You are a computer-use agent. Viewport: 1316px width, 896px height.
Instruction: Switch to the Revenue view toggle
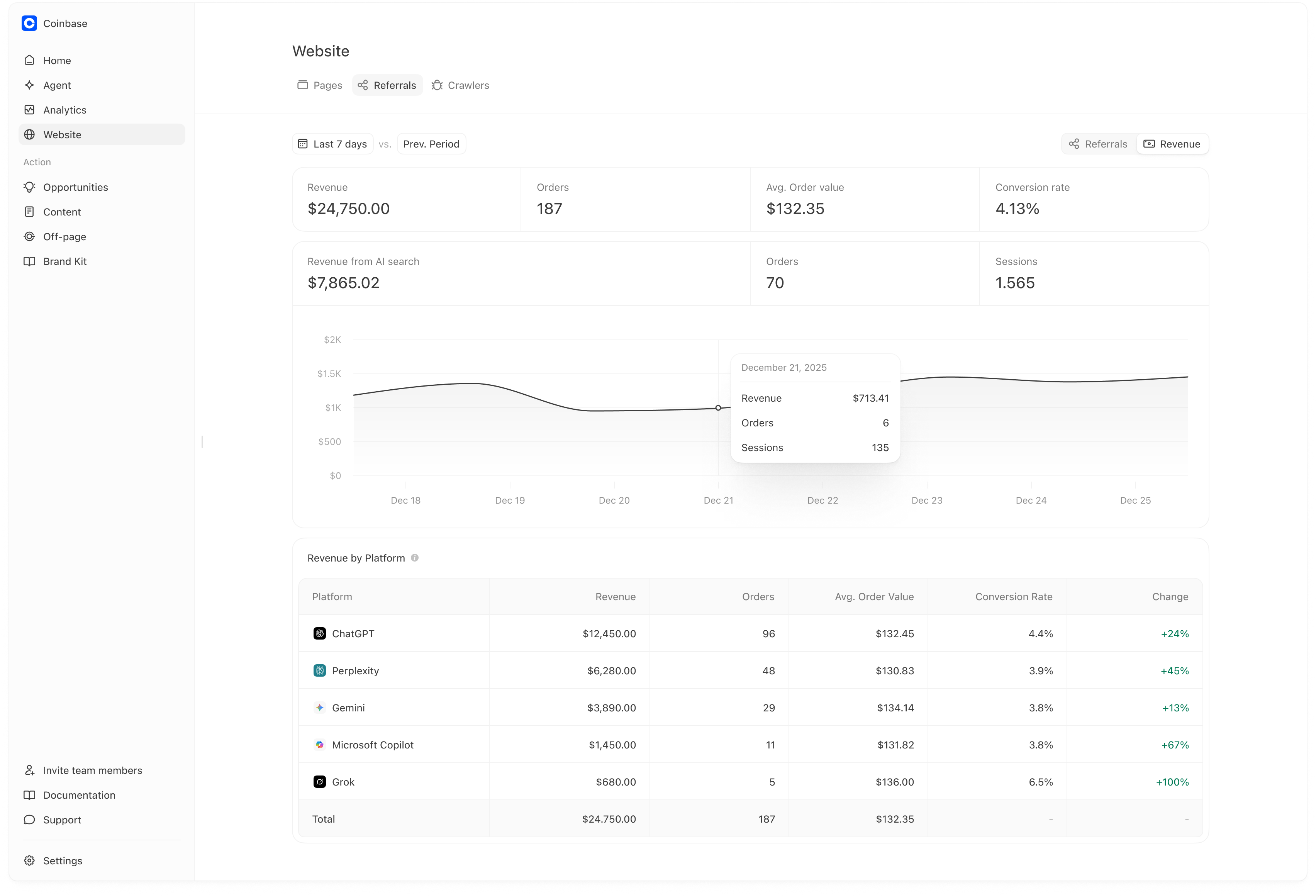tap(1172, 144)
